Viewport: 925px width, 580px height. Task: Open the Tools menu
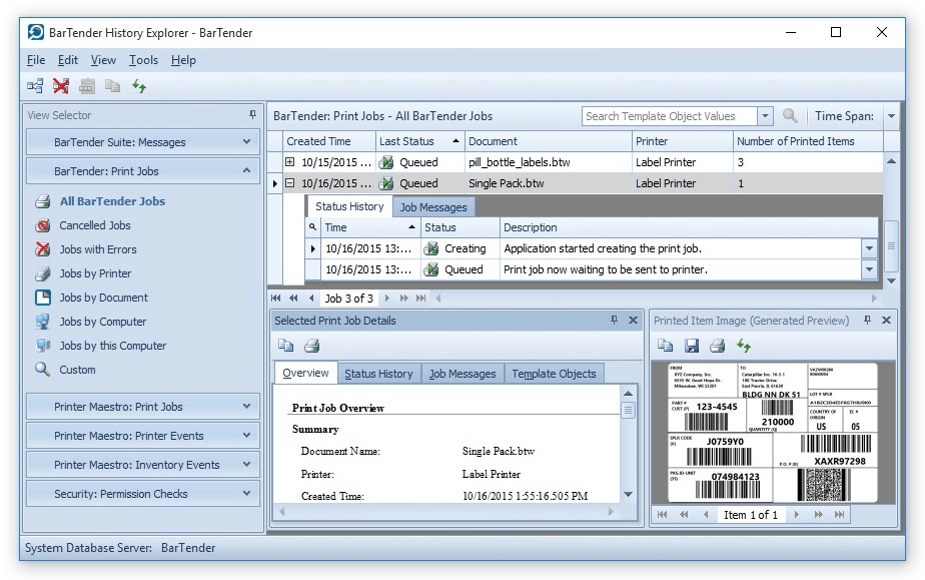pyautogui.click(x=144, y=60)
